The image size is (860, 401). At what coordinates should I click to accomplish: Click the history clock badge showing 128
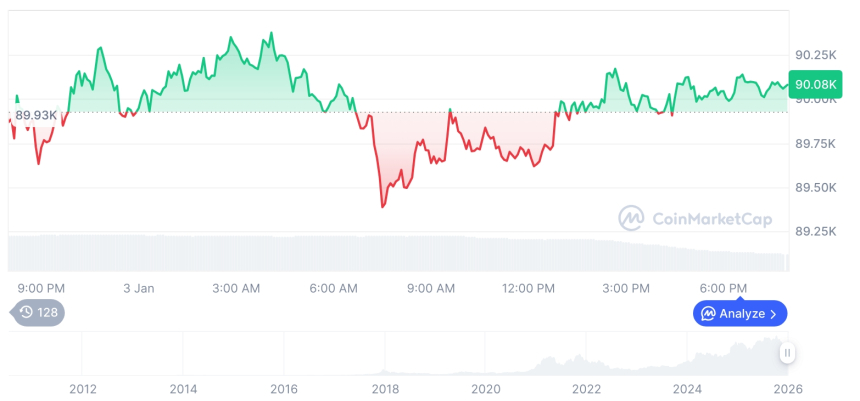(40, 312)
